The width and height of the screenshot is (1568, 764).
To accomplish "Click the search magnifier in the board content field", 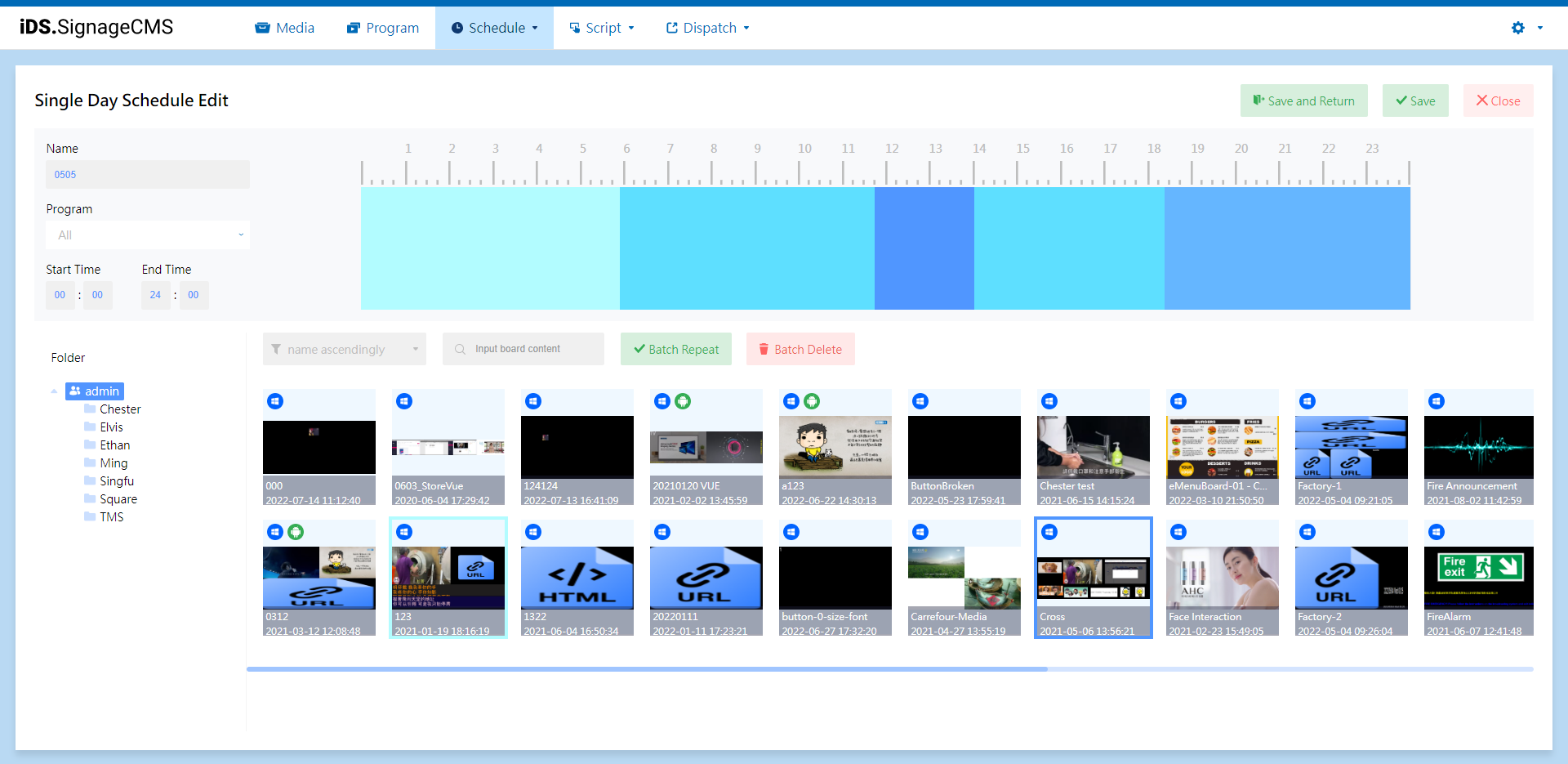I will (461, 349).
